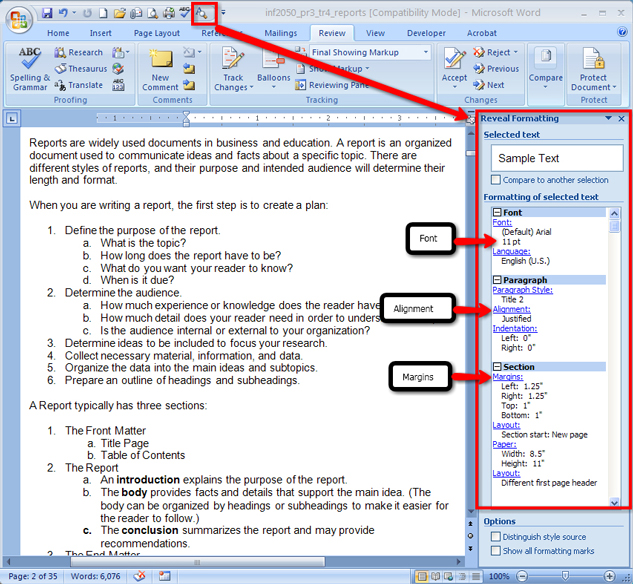The image size is (633, 584).
Task: Open the Reject dropdown arrow
Action: click(516, 52)
